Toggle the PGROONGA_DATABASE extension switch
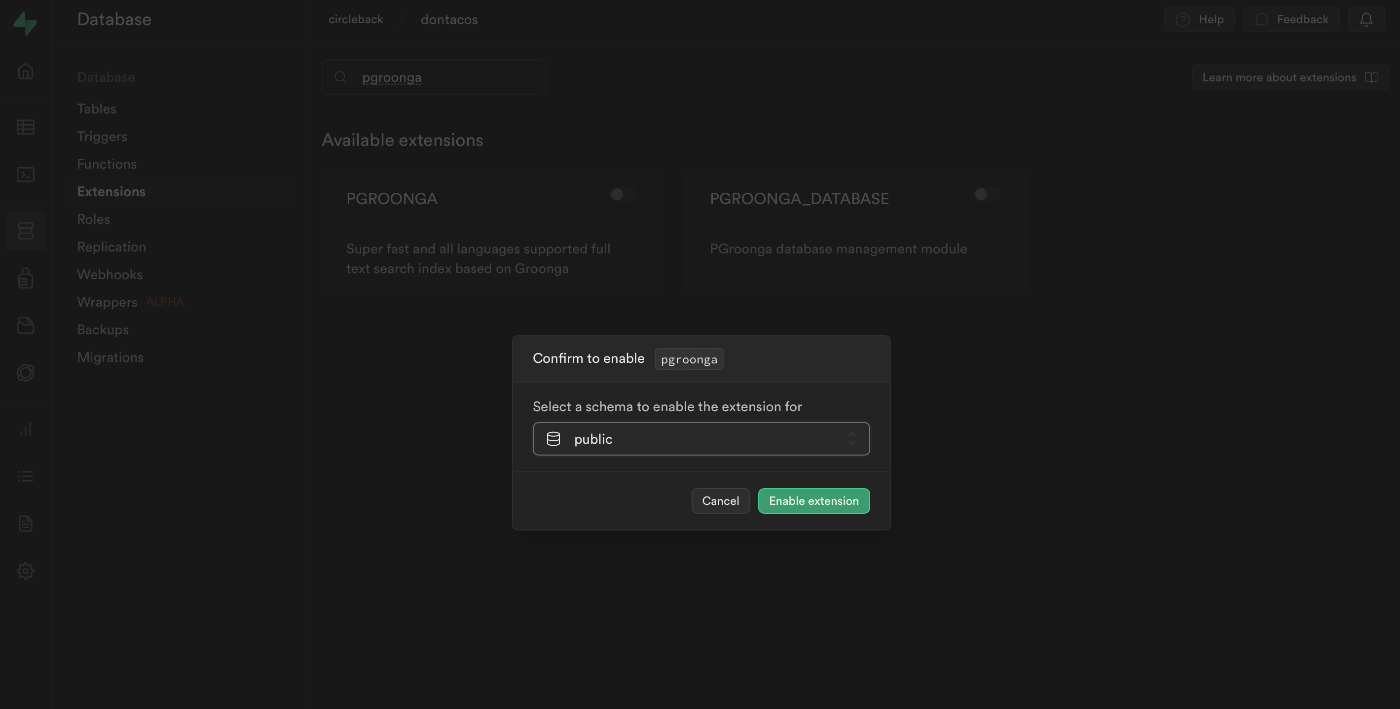The image size is (1400, 709). coord(987,194)
